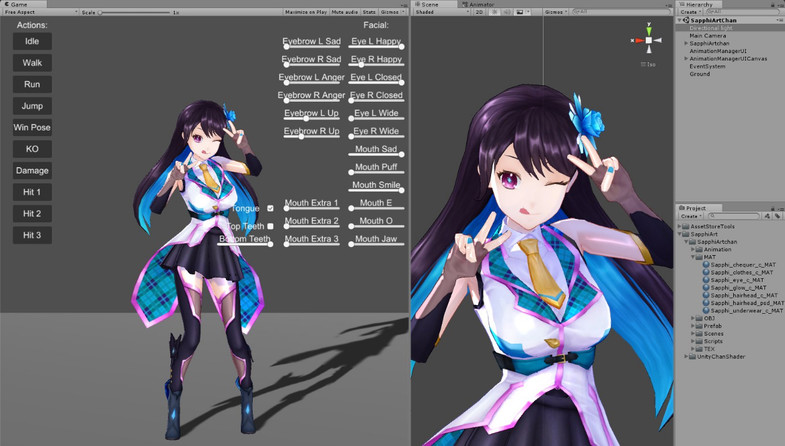Select Sapphi_hairhead_c_MAT material icon
This screenshot has height=446, width=785.
point(706,295)
